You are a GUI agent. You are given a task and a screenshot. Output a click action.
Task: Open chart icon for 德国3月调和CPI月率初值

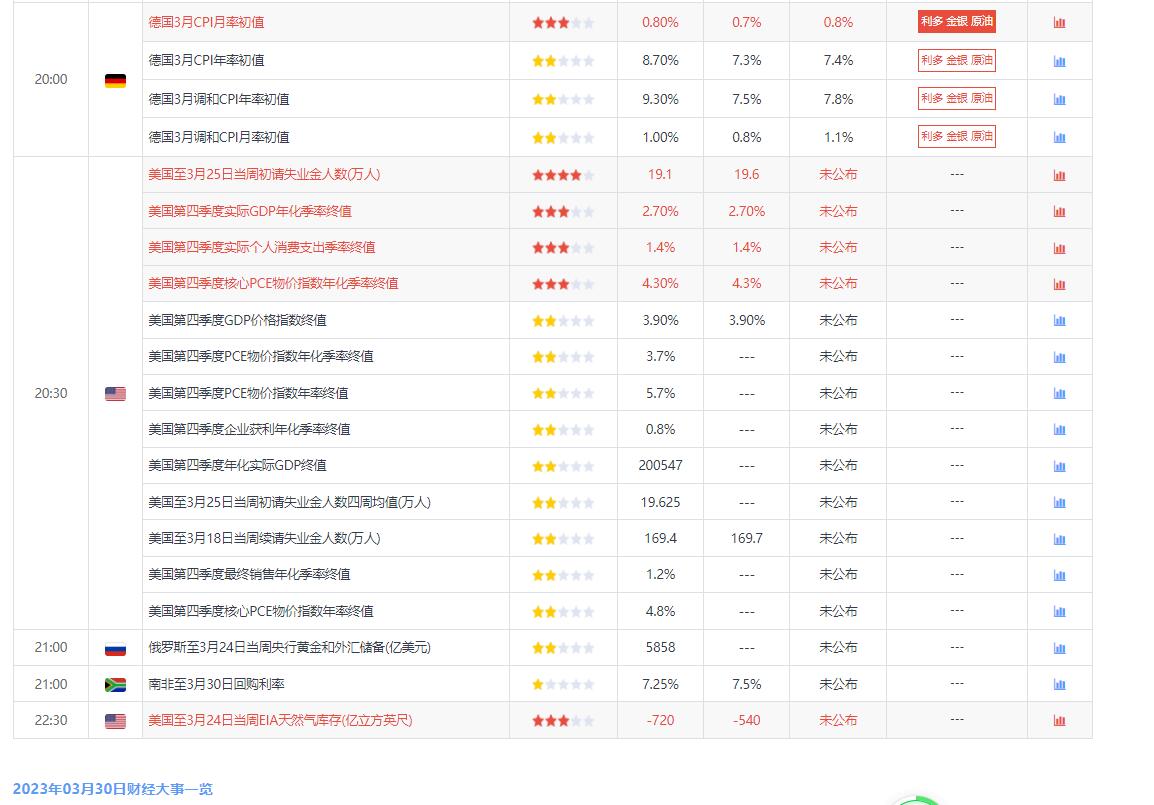coord(1059,138)
